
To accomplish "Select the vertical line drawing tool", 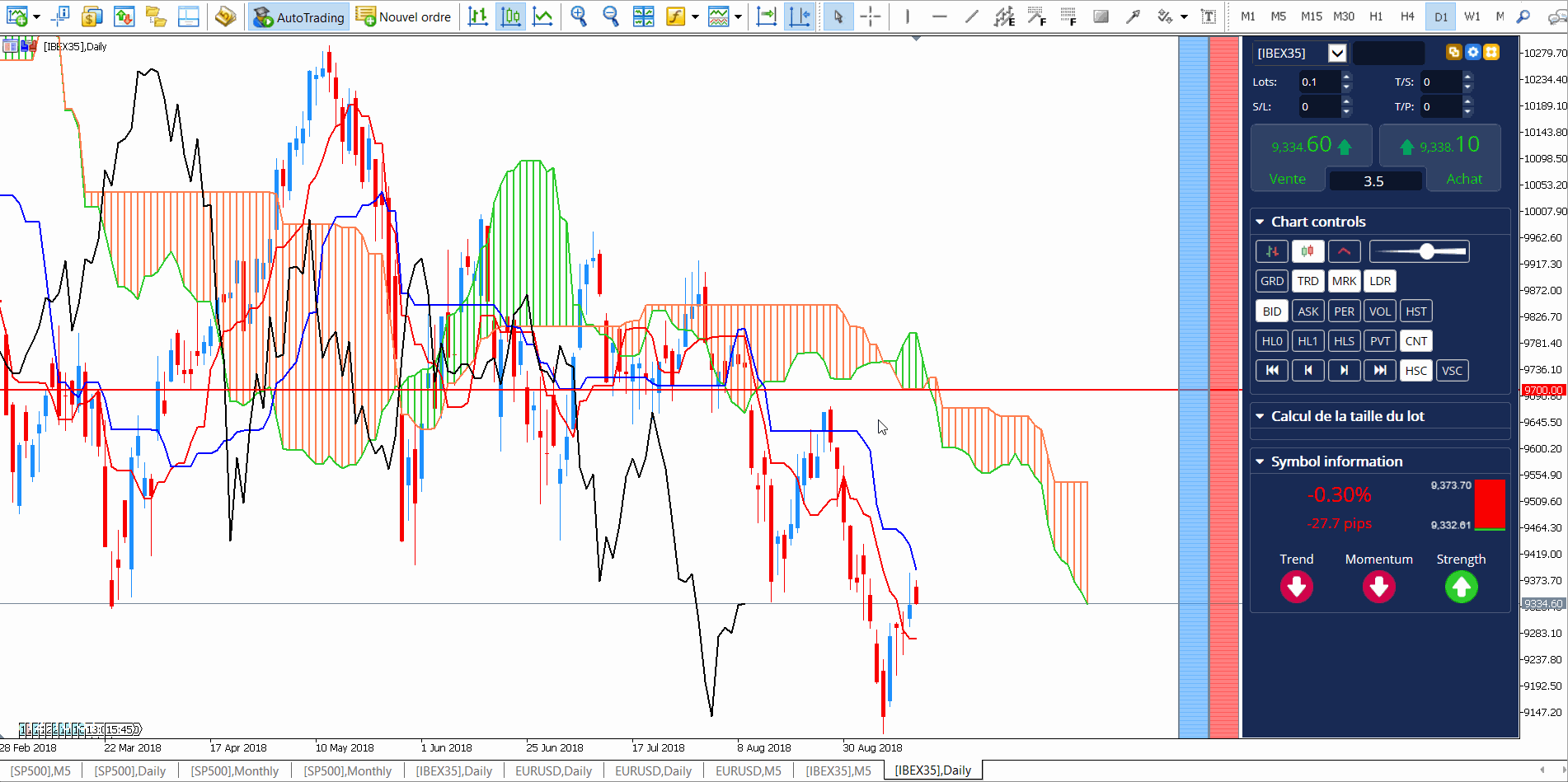I will pyautogui.click(x=908, y=16).
